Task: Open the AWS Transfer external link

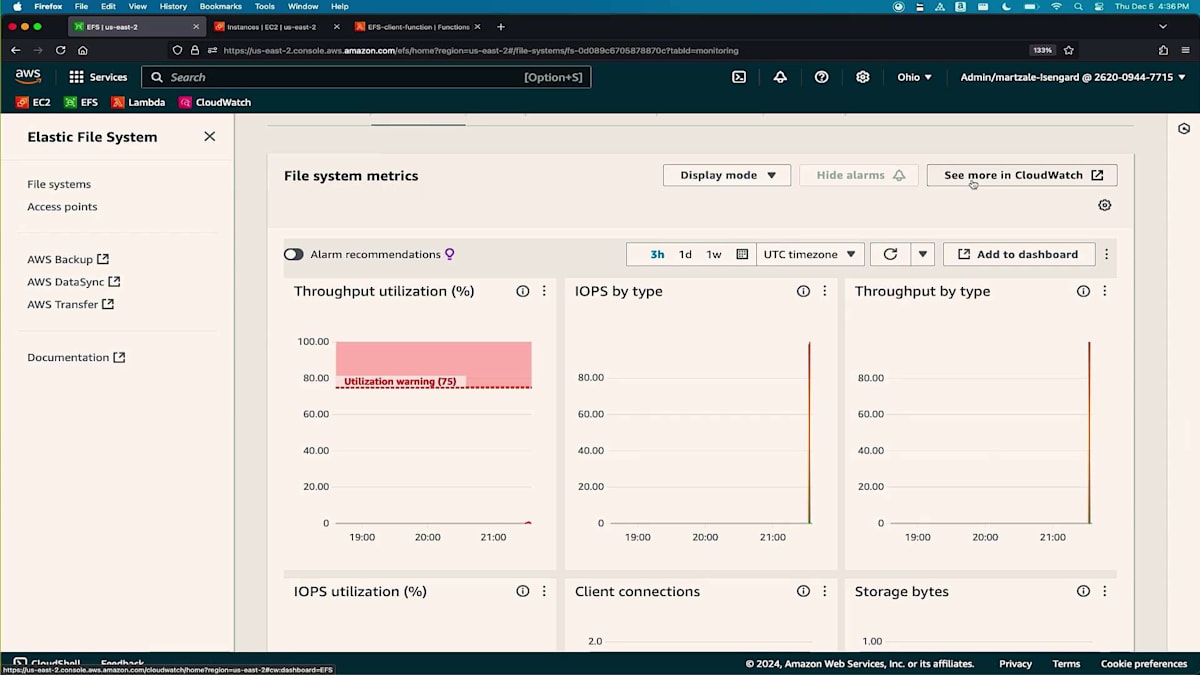Action: [71, 304]
